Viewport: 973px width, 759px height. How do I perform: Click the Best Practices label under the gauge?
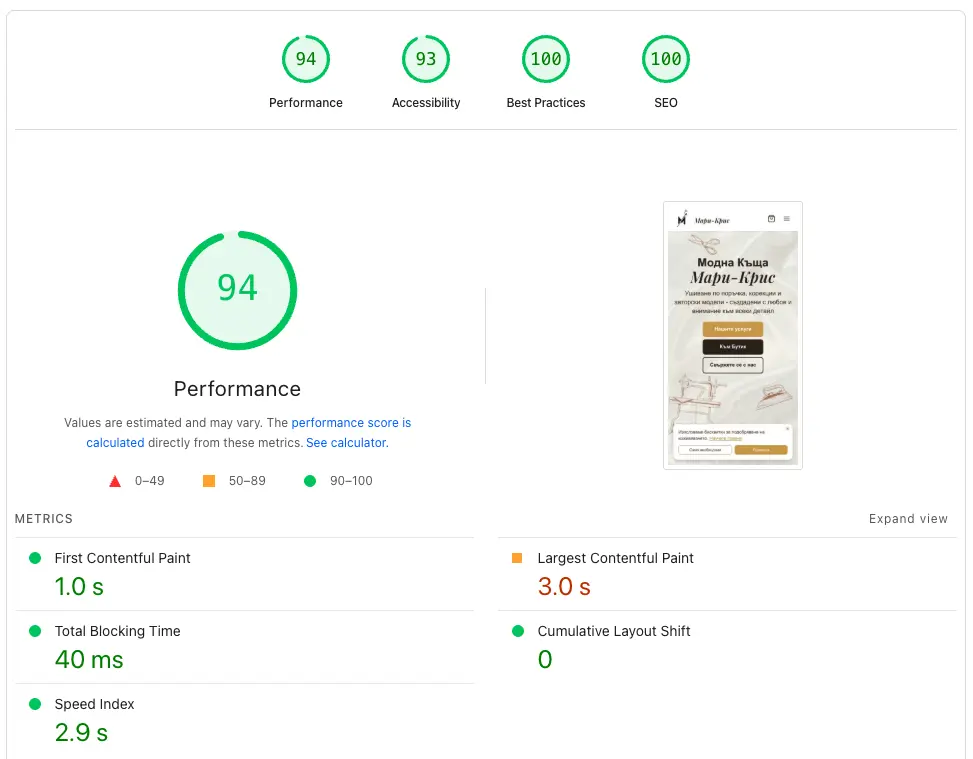pyautogui.click(x=545, y=103)
